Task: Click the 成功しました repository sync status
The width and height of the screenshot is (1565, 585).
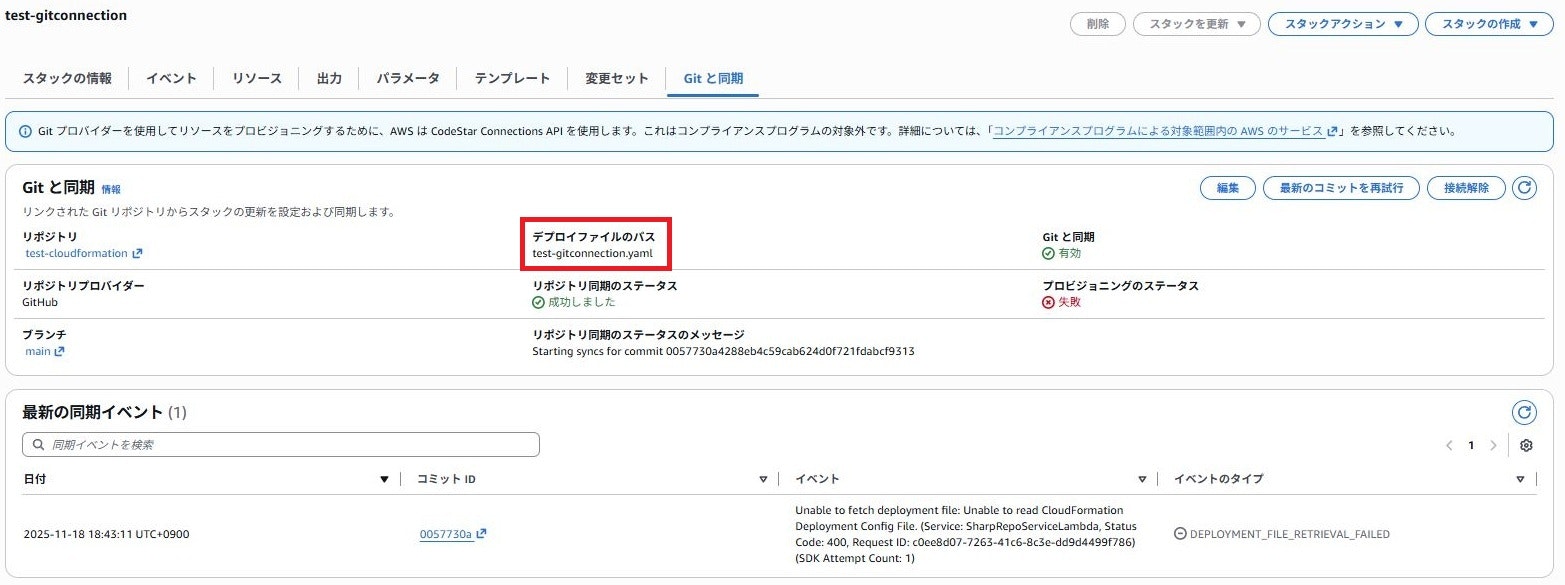Action: [574, 302]
